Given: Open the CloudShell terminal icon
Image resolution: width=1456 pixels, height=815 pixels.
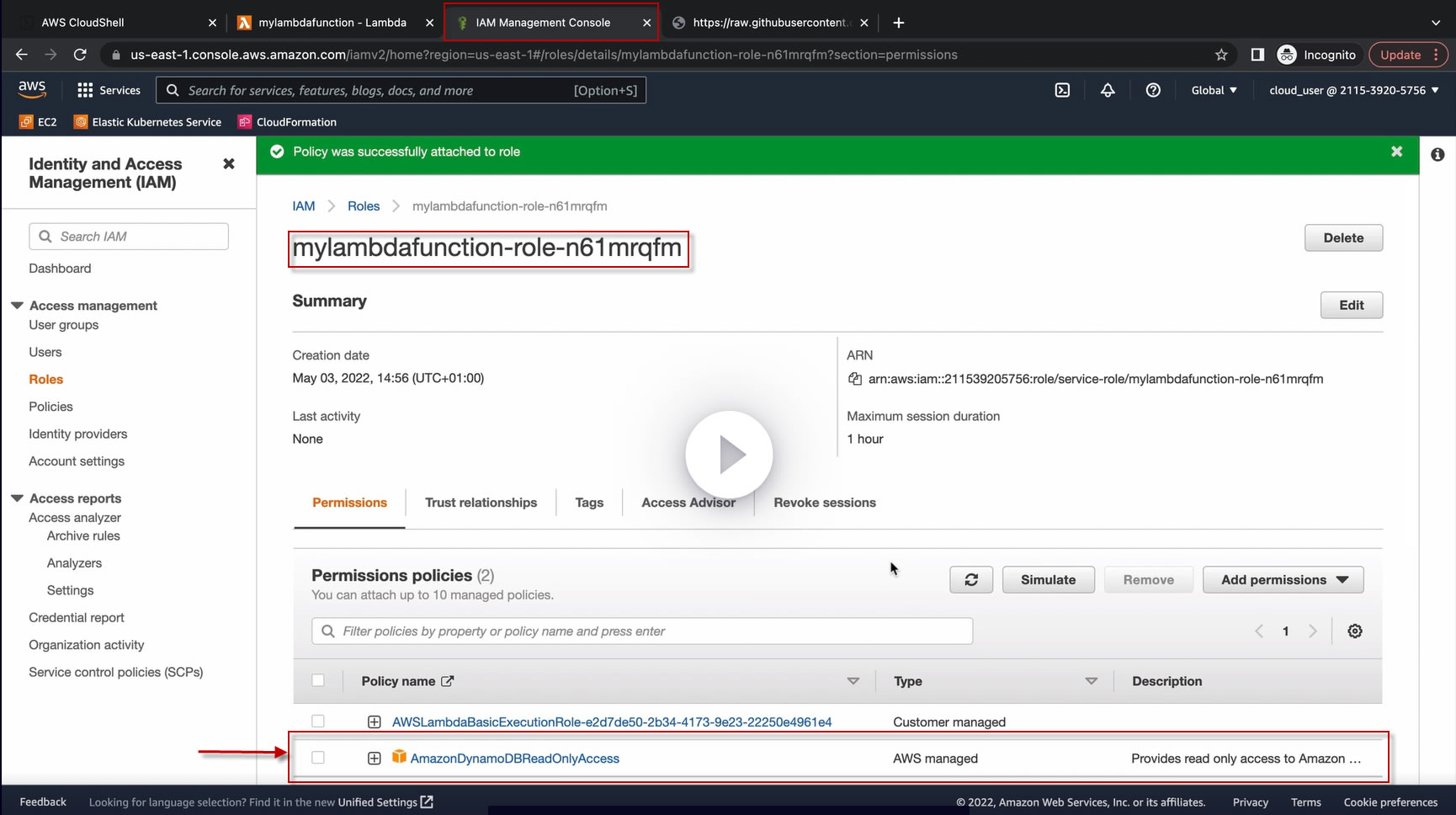Looking at the screenshot, I should [1062, 90].
